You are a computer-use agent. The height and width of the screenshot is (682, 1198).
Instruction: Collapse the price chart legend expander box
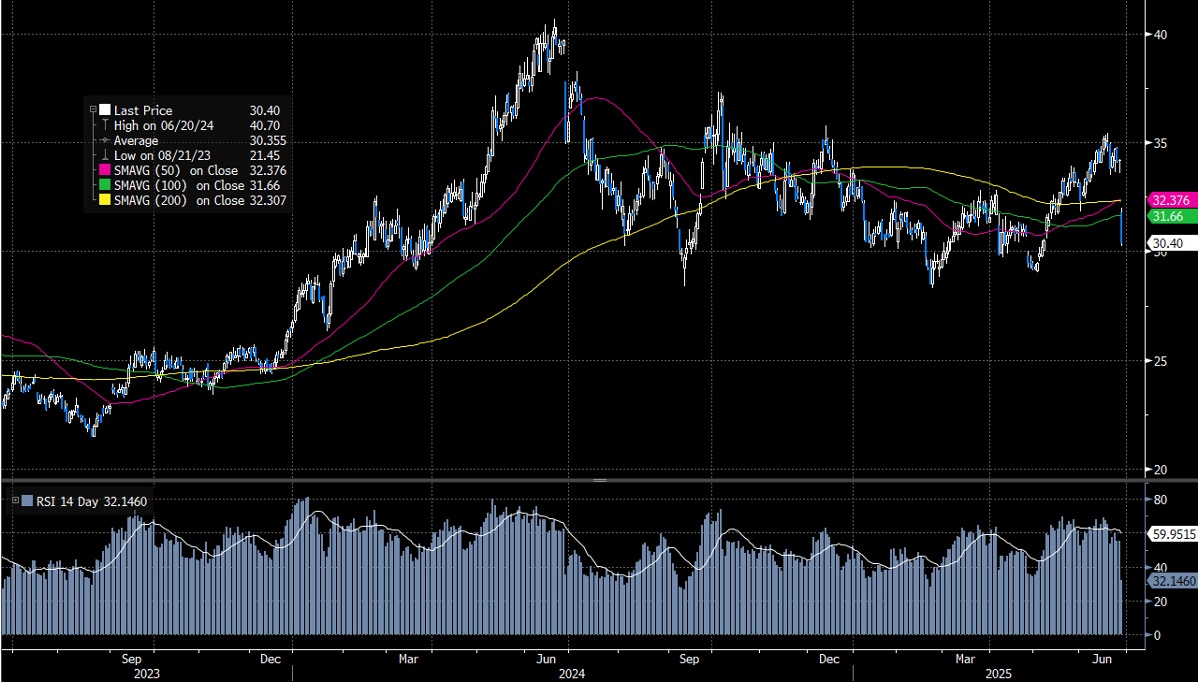click(93, 109)
